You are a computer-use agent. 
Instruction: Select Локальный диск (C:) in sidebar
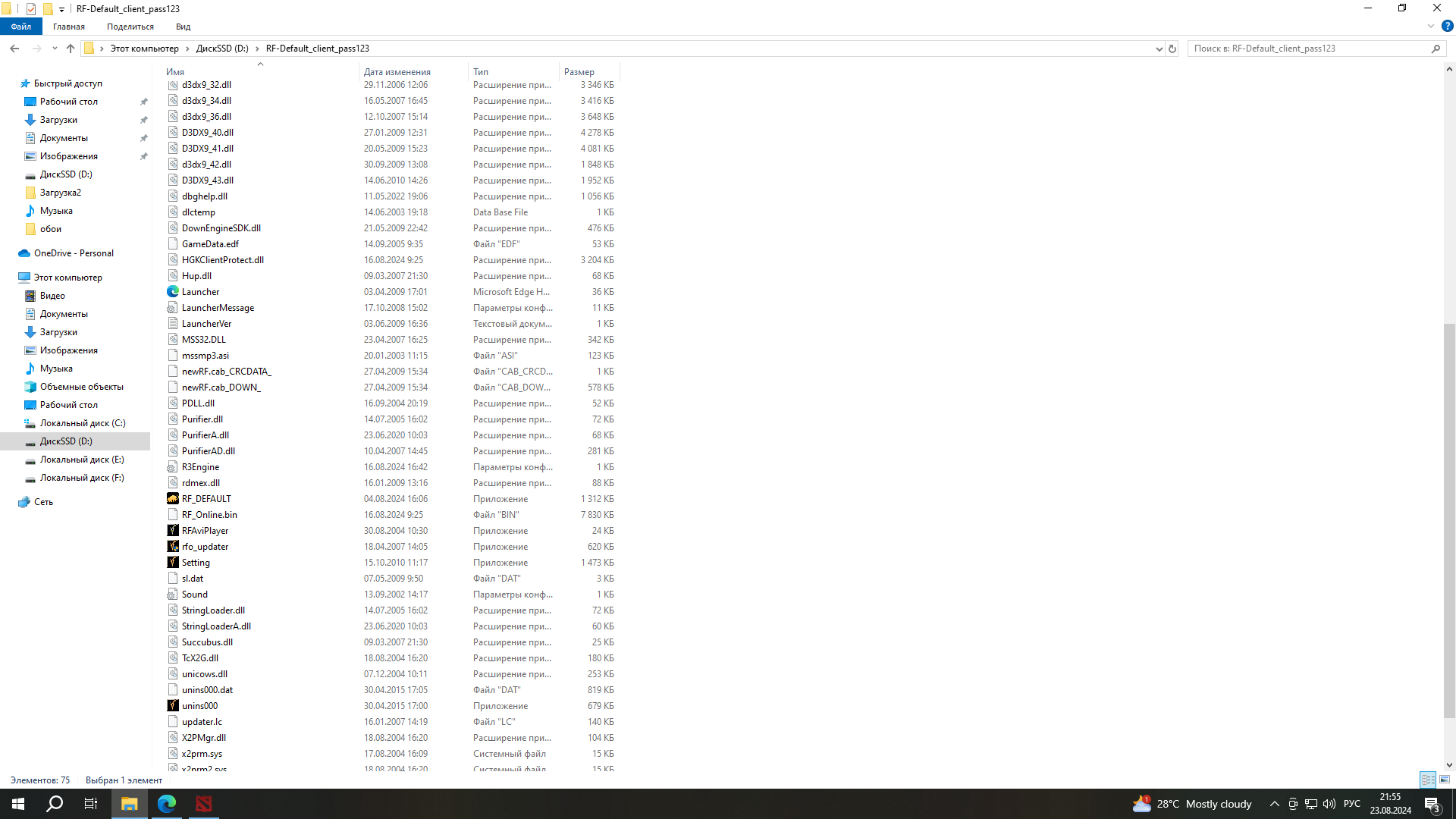coord(83,423)
